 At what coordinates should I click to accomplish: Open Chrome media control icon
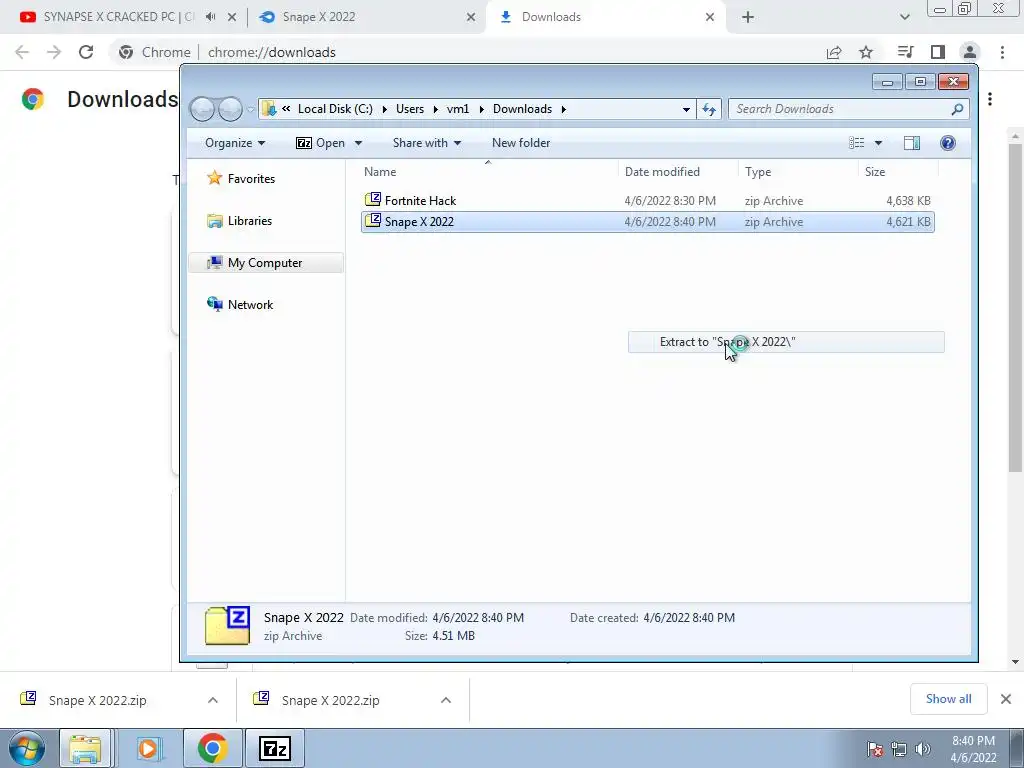[x=905, y=52]
